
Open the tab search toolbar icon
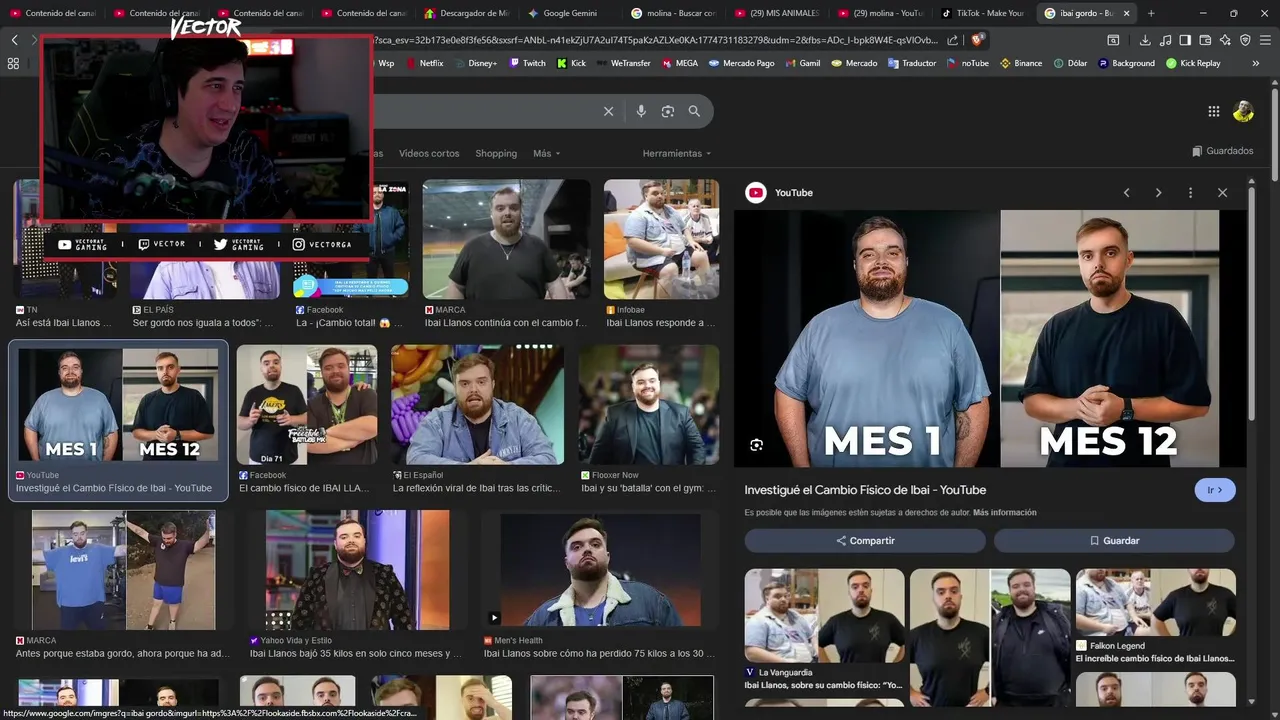1113,40
